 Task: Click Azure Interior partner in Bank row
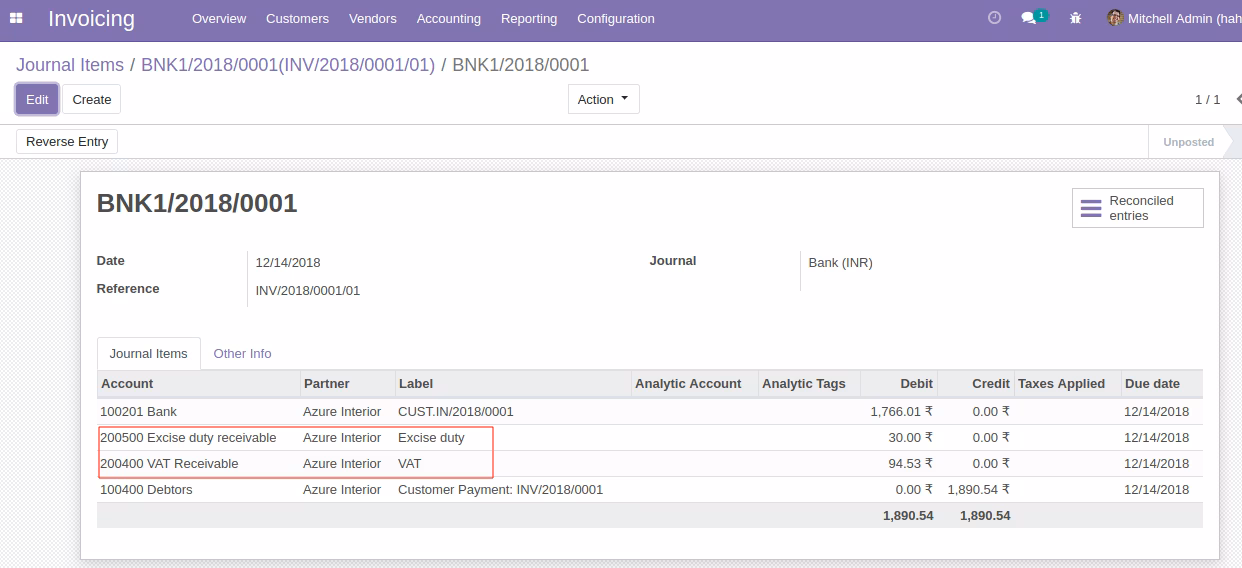tap(342, 412)
